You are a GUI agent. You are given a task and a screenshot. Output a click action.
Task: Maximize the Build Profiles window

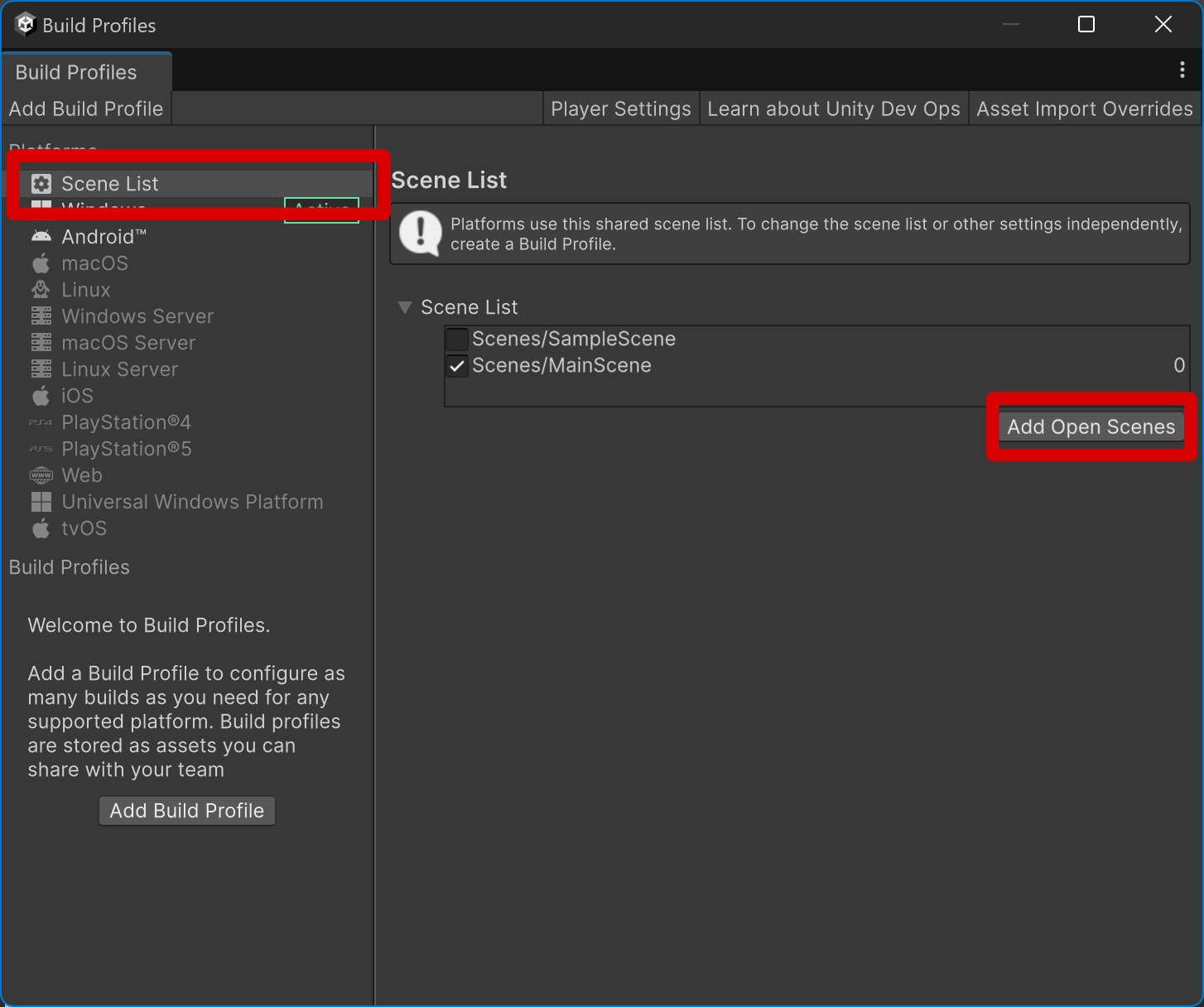point(1086,25)
